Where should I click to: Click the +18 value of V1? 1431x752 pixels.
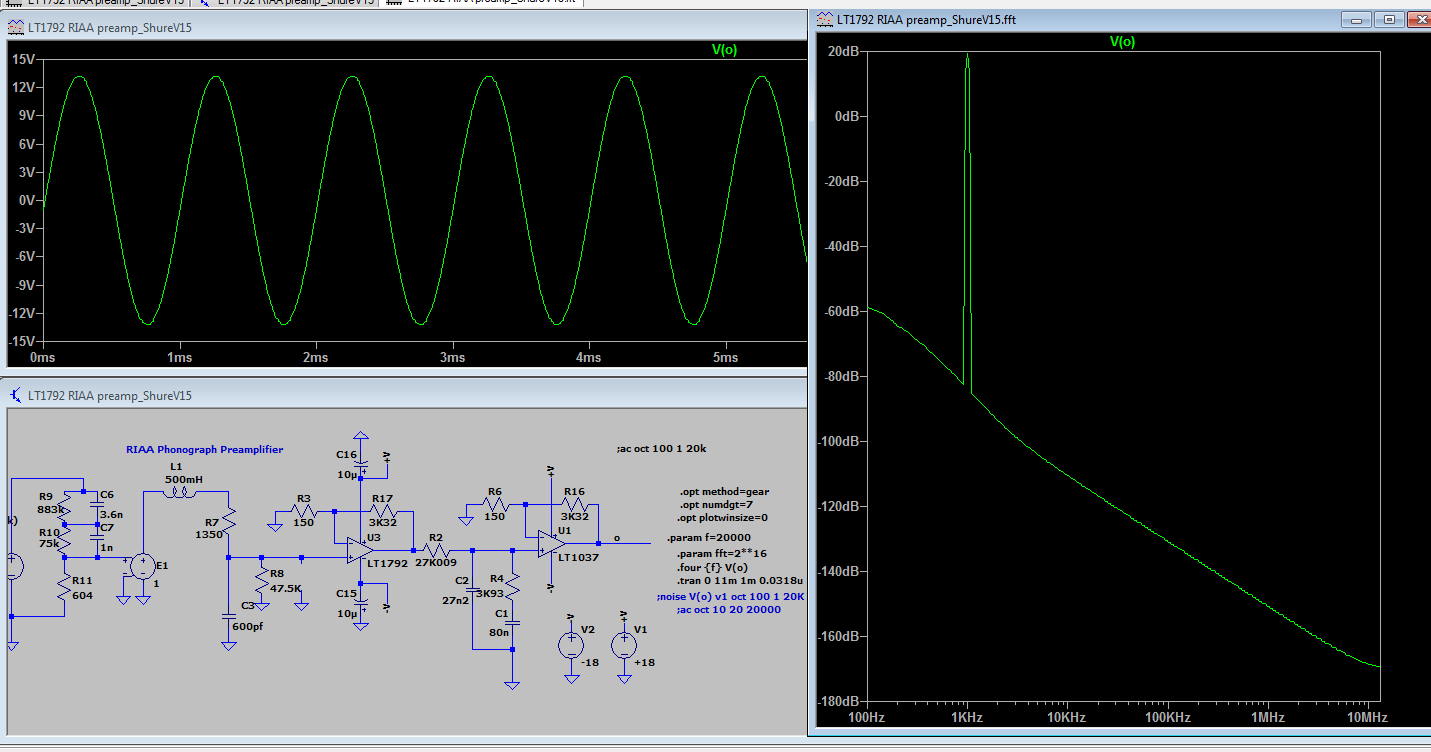[643, 662]
